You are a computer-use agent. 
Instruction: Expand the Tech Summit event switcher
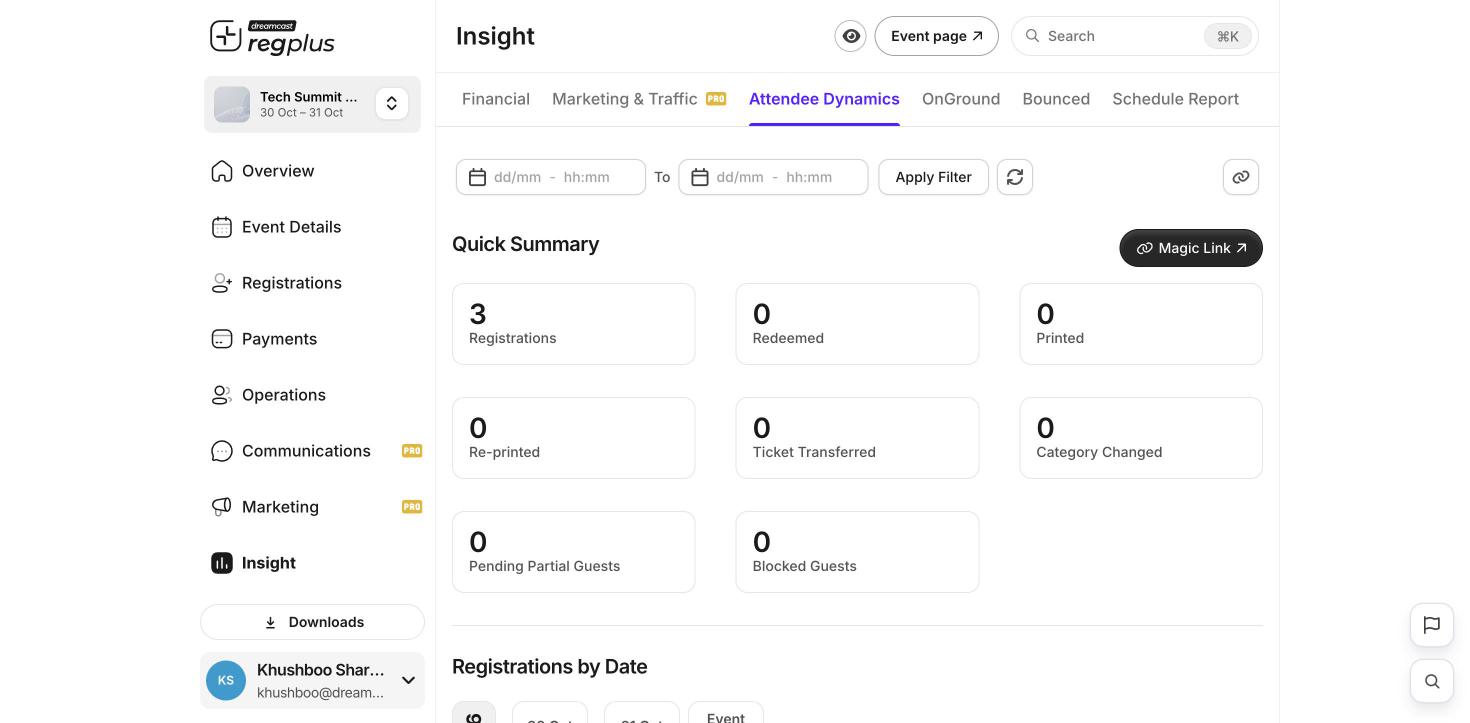pos(392,104)
